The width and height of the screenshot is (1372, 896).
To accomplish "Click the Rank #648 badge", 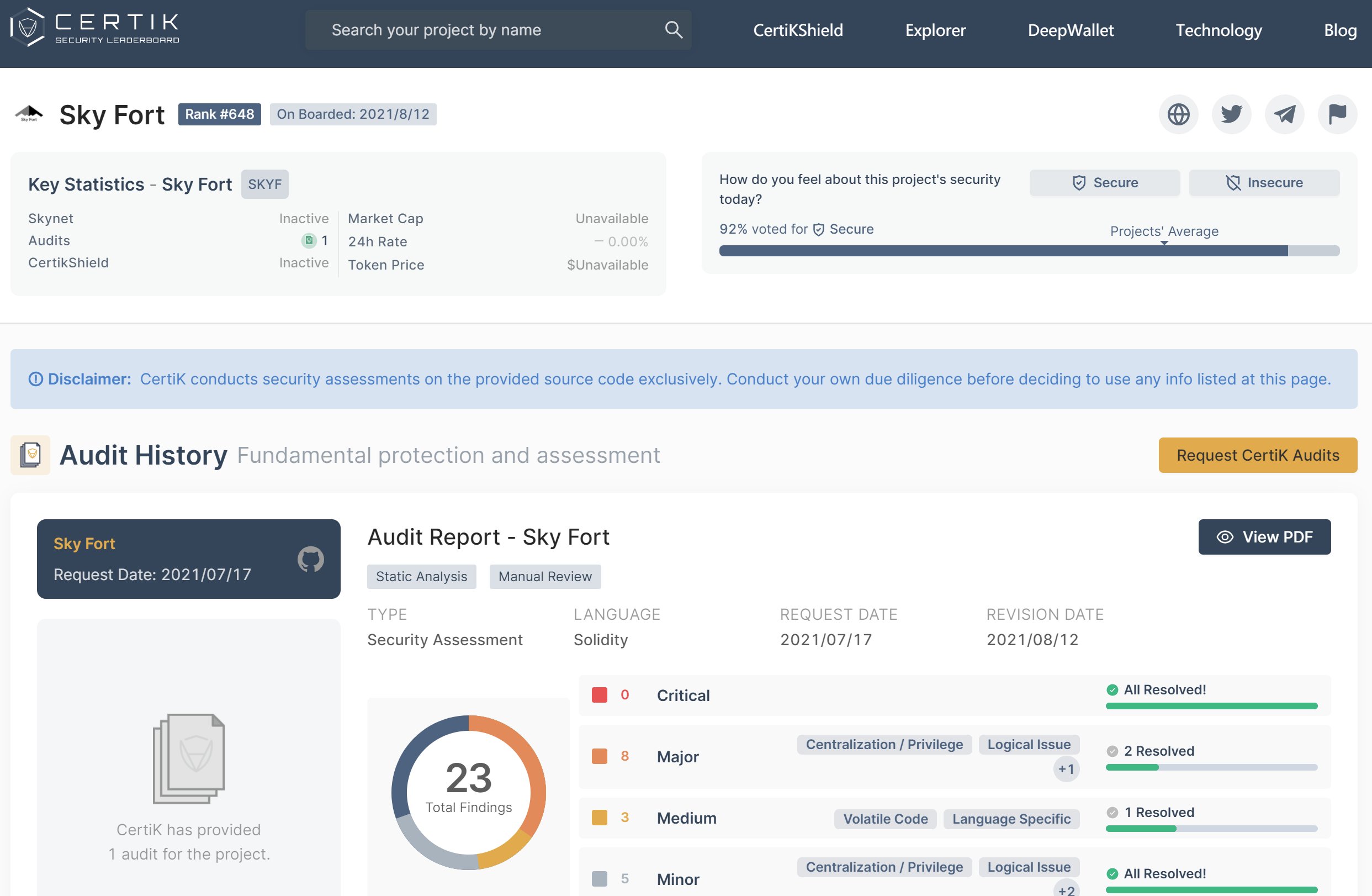I will pos(219,114).
